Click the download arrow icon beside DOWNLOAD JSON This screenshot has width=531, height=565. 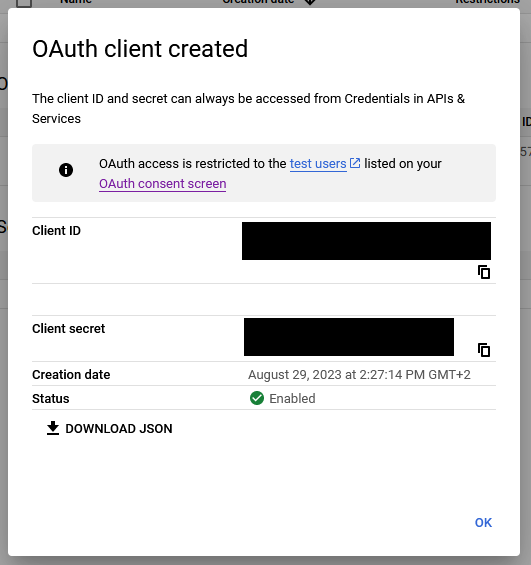tap(53, 428)
